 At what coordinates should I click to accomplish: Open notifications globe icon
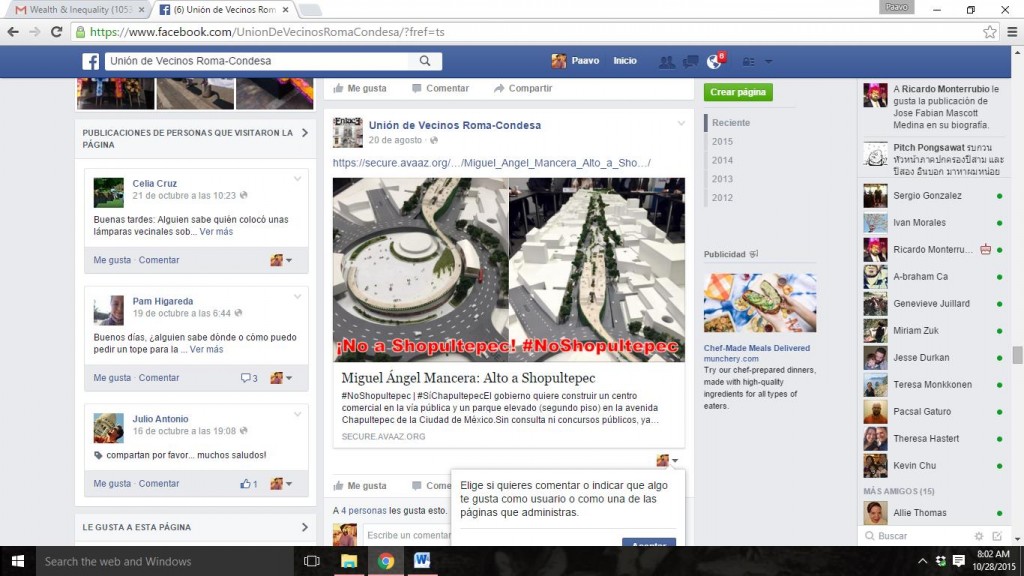click(x=713, y=62)
